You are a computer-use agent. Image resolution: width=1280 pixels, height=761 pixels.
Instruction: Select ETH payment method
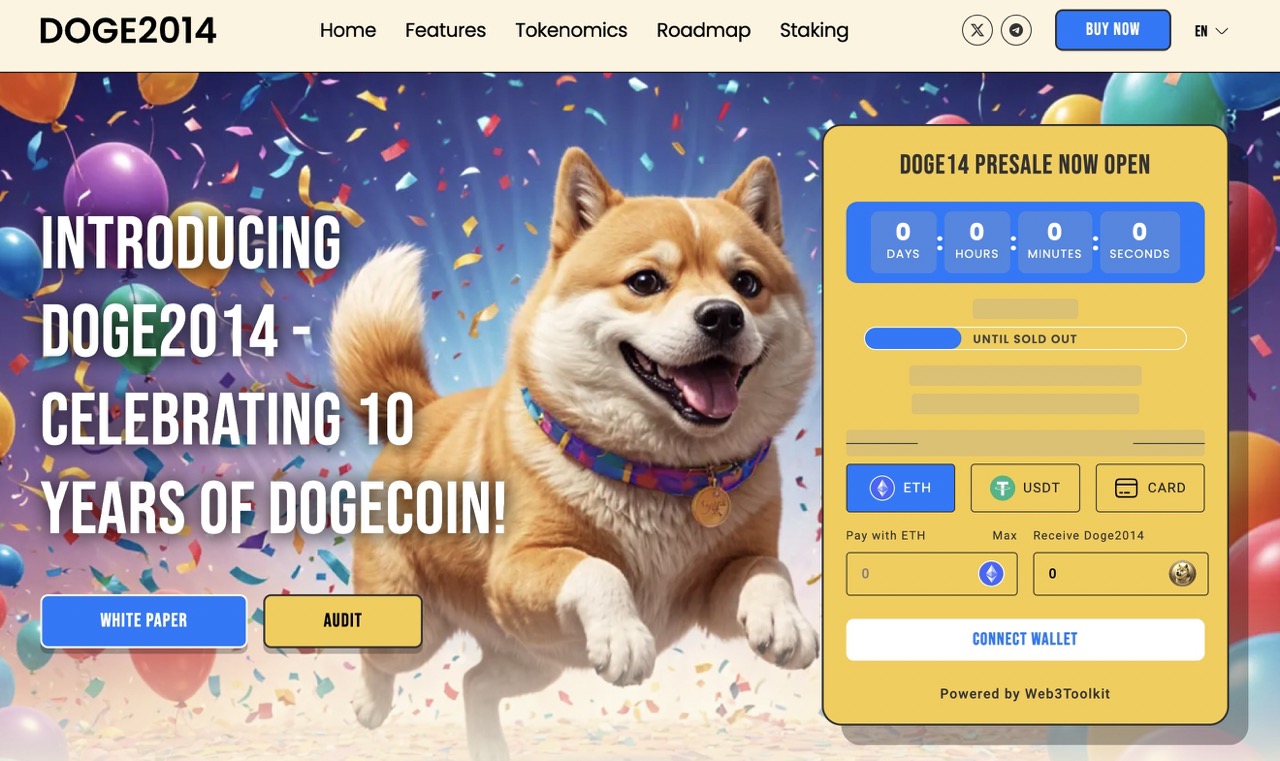pyautogui.click(x=900, y=488)
